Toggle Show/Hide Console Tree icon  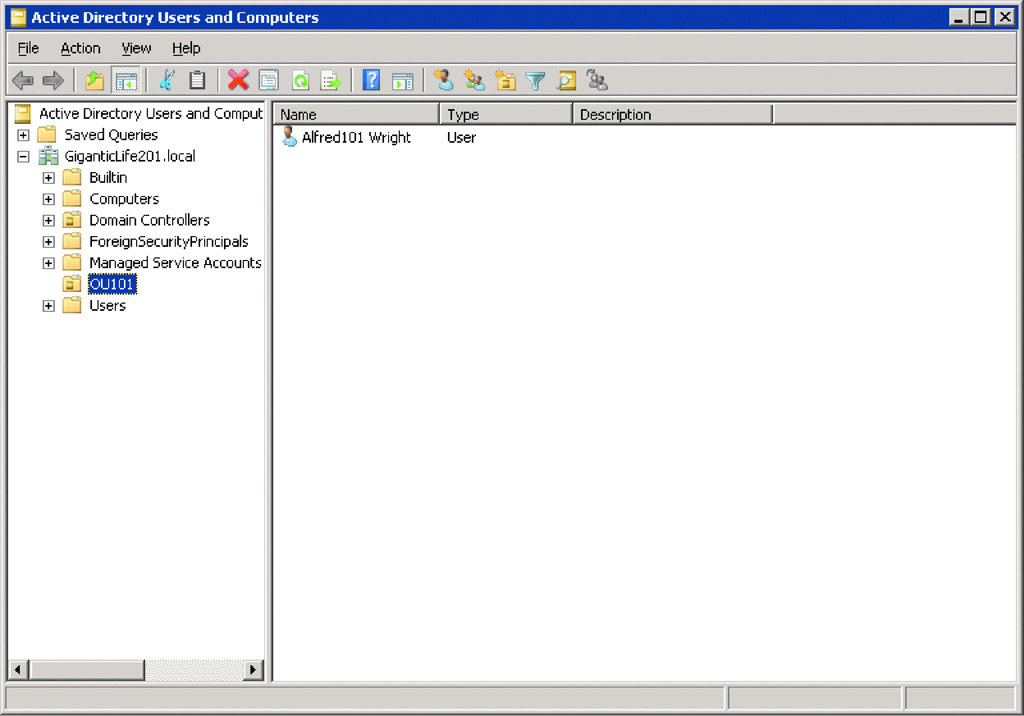126,81
